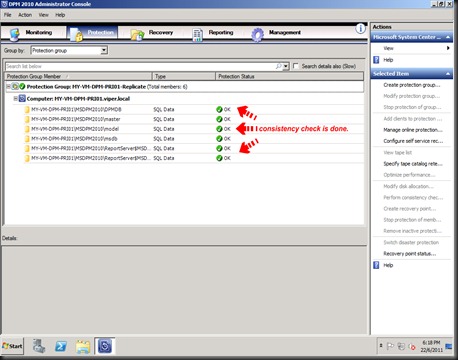Viewport: 458px width, 360px height.
Task: Click the Start button
Action: [x=13, y=346]
